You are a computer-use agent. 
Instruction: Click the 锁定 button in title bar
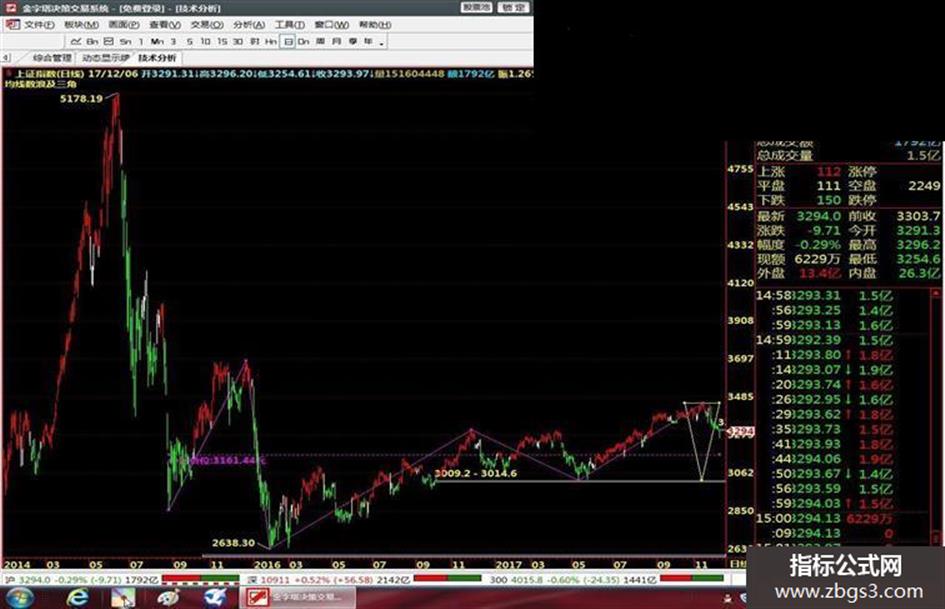click(513, 7)
